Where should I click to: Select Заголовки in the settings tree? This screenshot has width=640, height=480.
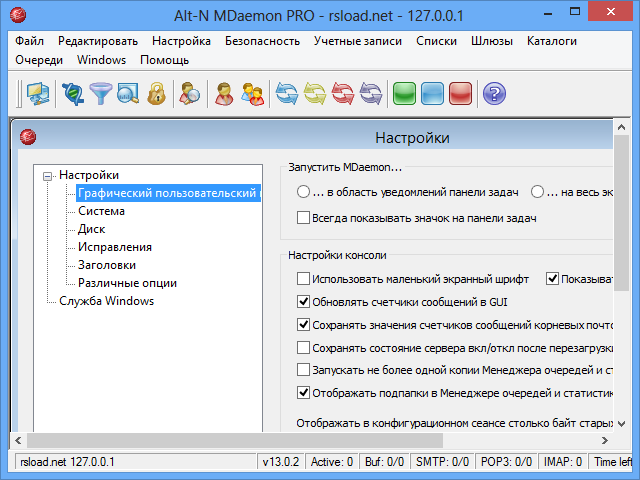[x=107, y=265]
